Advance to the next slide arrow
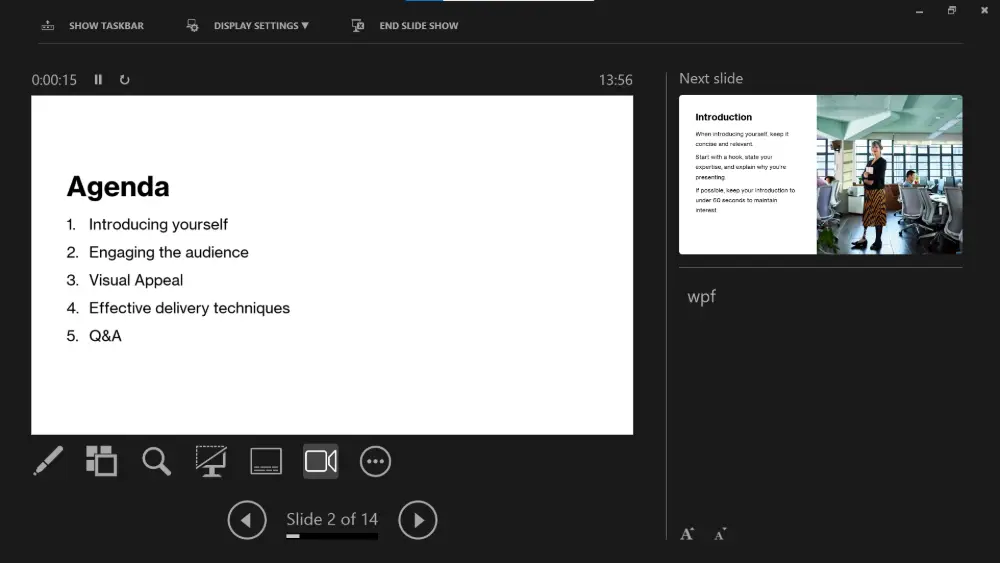Image resolution: width=1000 pixels, height=563 pixels. pyautogui.click(x=418, y=520)
